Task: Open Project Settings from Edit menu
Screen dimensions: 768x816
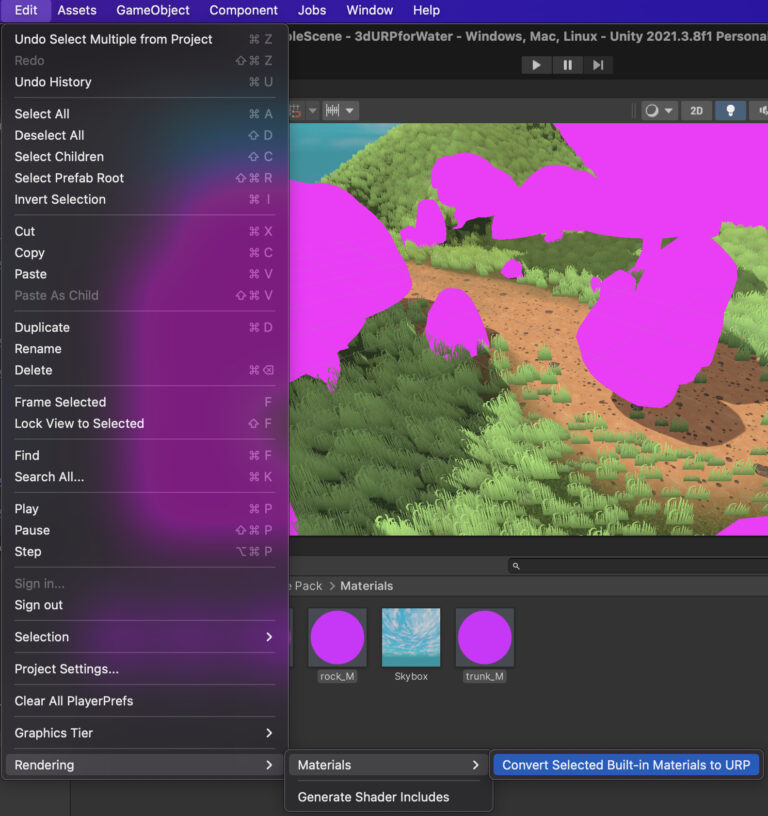Action: (x=66, y=669)
